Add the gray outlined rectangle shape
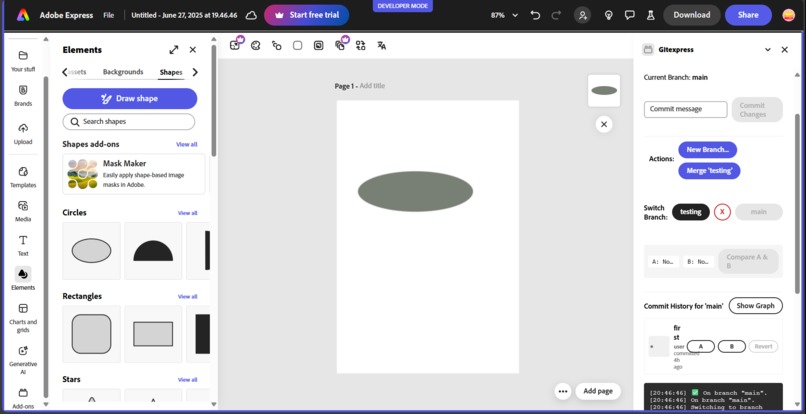Viewport: 806px width, 414px height. coord(153,334)
